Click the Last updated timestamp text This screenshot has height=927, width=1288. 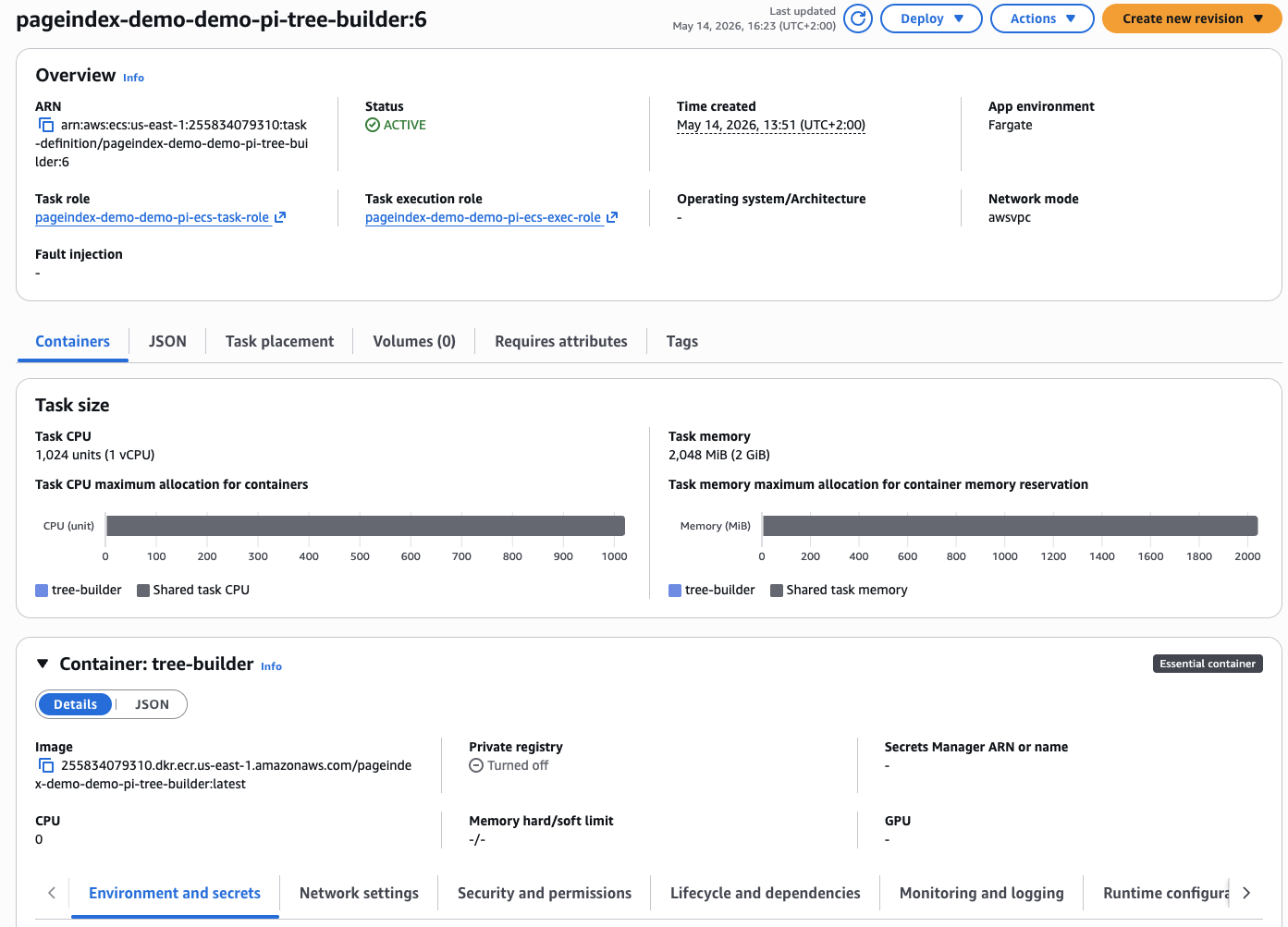[754, 26]
